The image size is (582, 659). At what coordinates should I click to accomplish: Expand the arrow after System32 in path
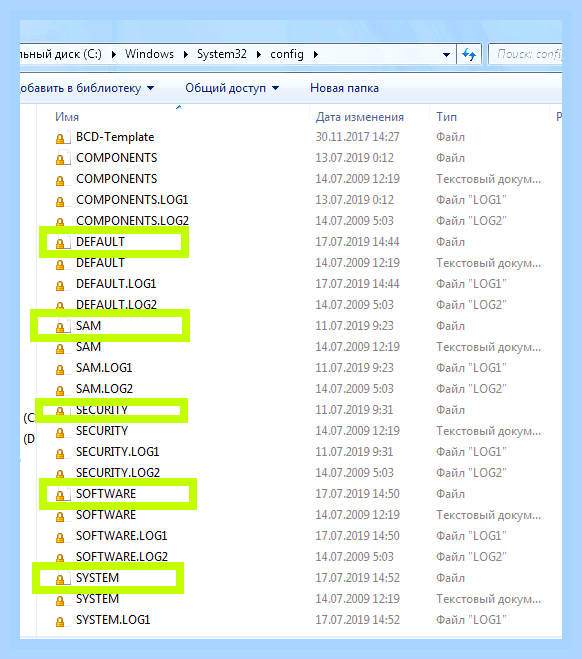coord(259,54)
